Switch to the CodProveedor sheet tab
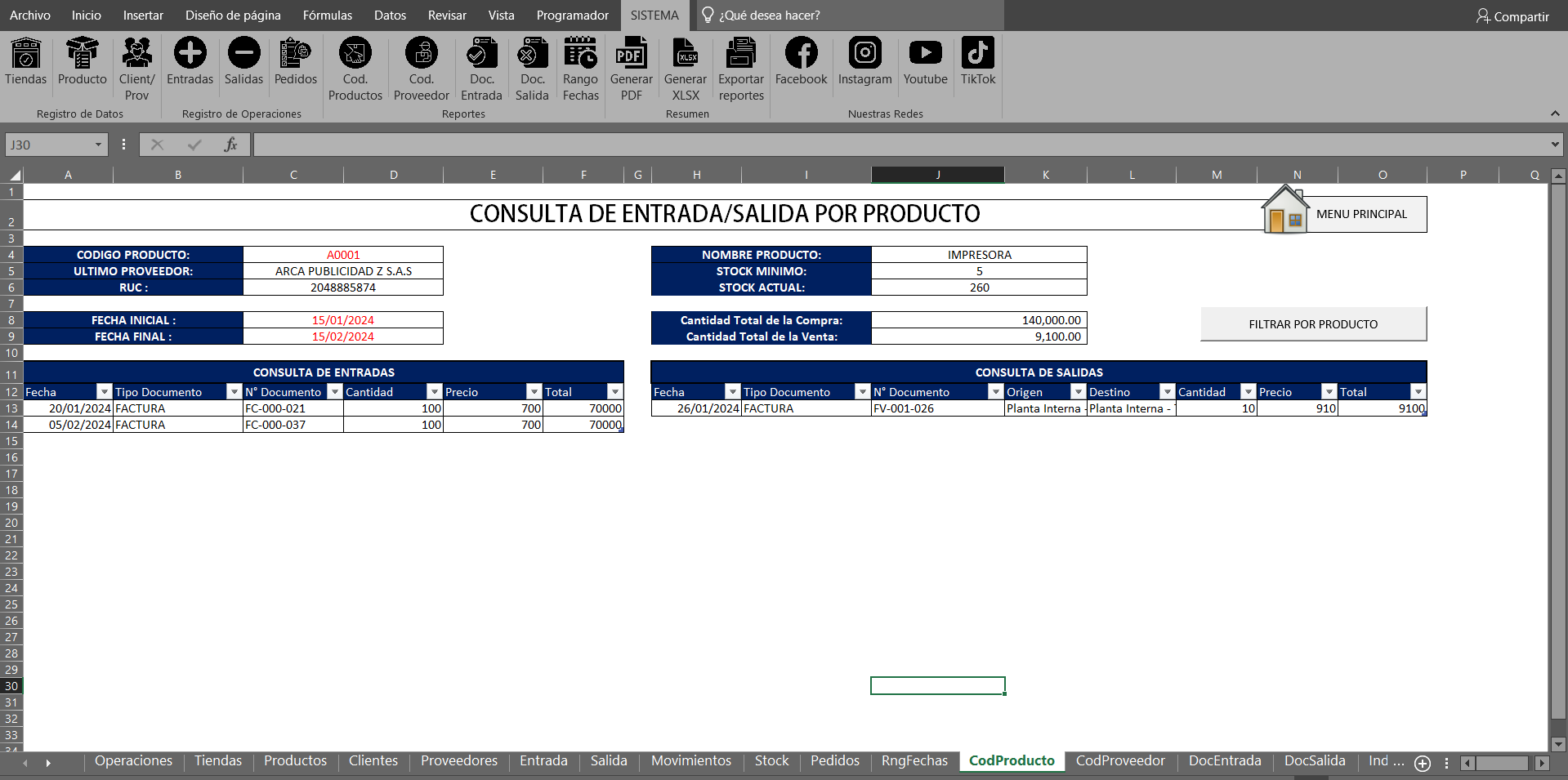 coord(1119,760)
